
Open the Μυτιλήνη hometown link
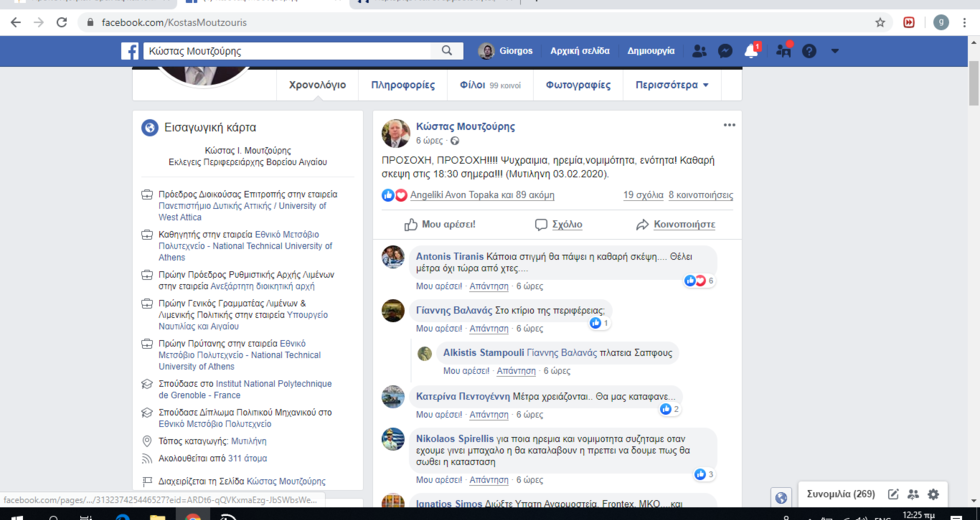(249, 441)
